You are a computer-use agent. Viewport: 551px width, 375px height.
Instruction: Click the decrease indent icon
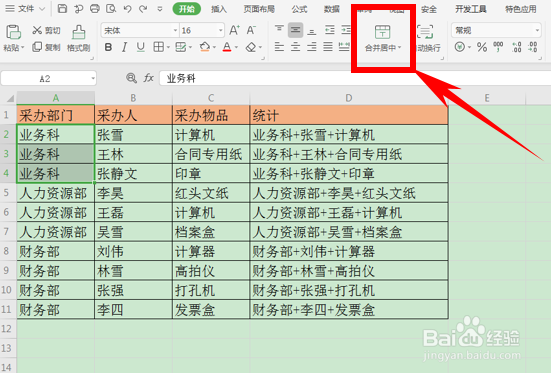click(330, 30)
